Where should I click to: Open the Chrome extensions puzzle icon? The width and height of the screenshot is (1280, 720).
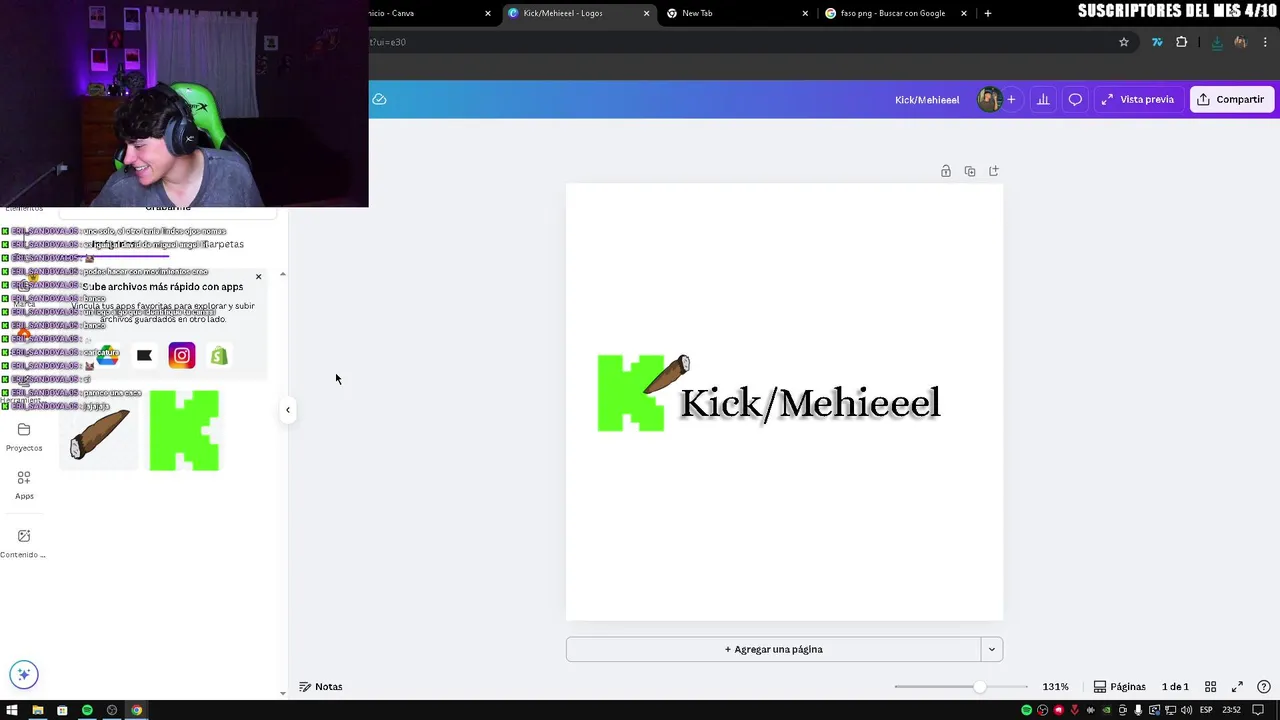point(1181,42)
